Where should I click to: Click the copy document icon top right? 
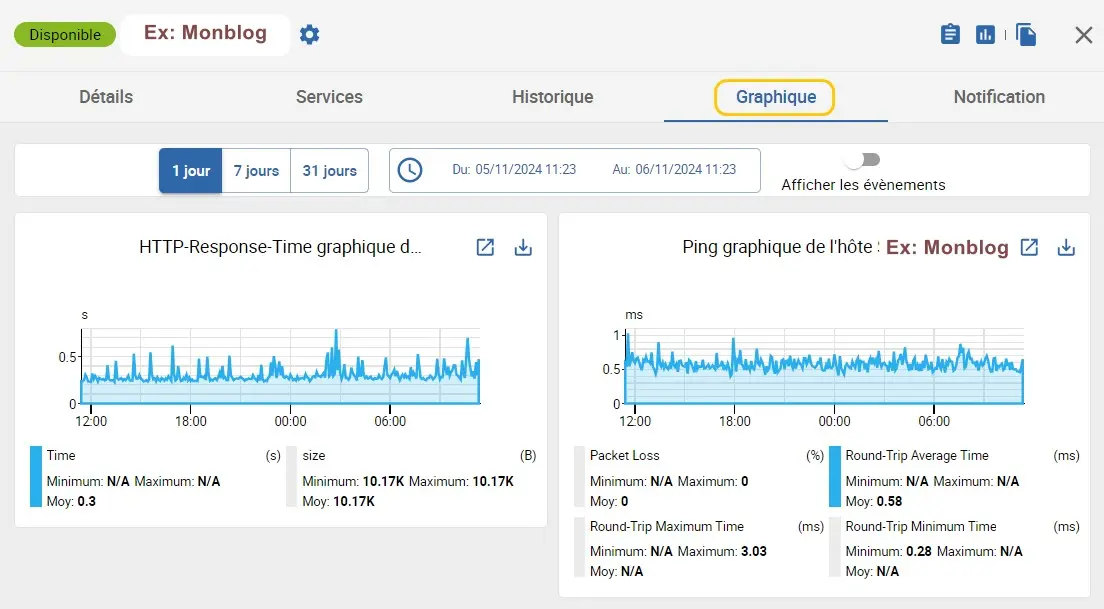coord(1026,33)
